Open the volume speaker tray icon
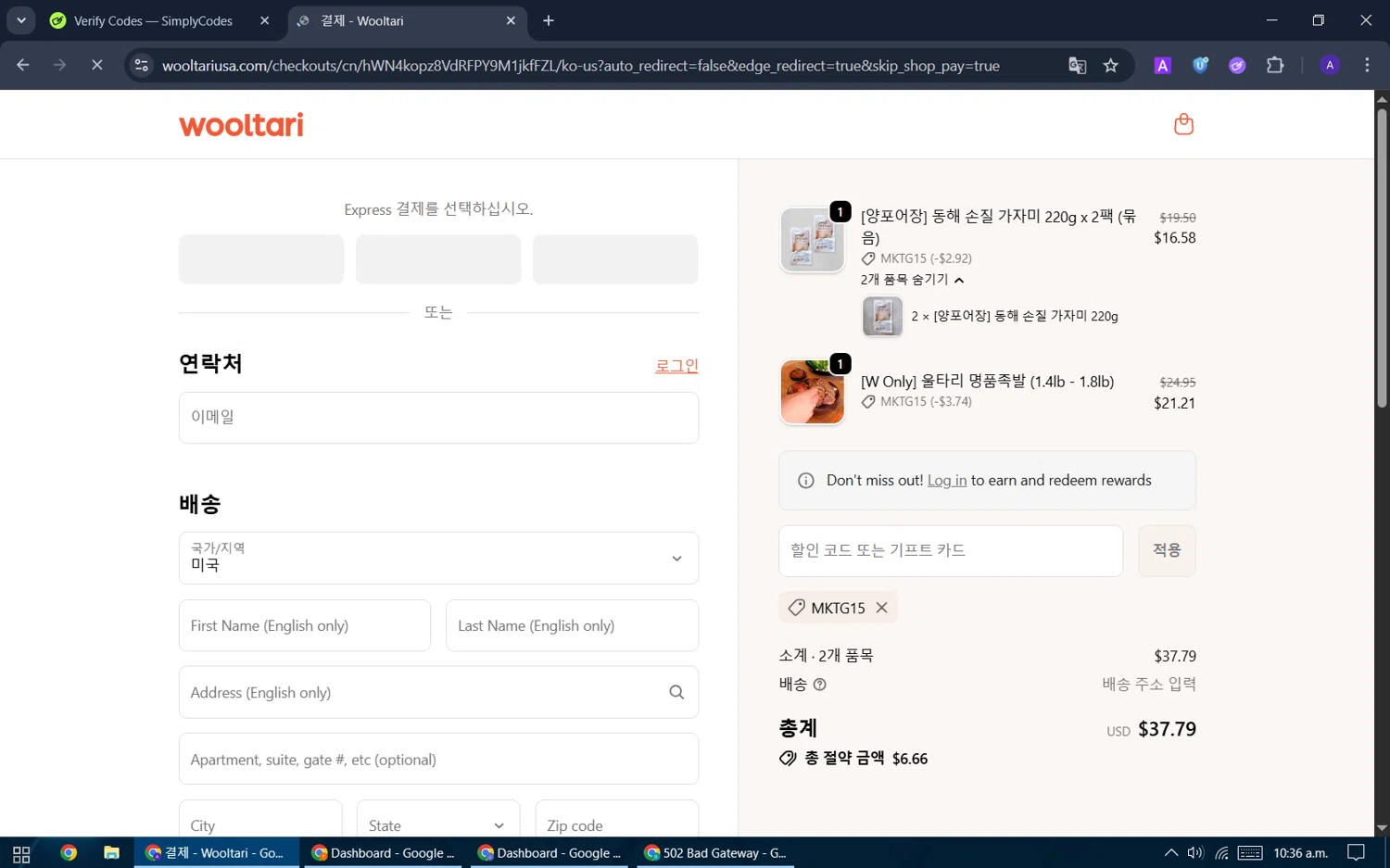 point(1195,853)
